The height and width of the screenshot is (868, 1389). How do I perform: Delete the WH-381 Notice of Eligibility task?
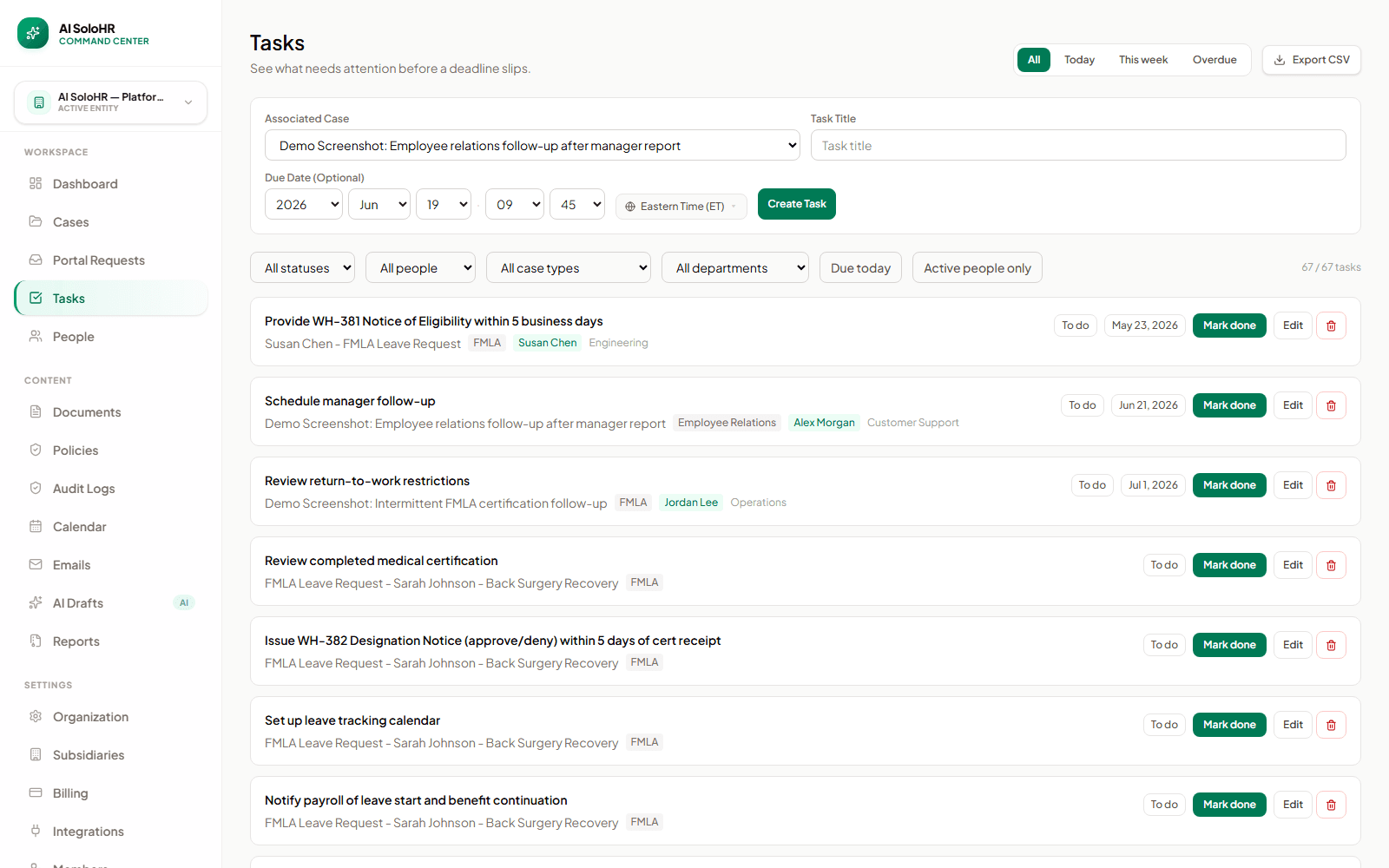click(1331, 325)
